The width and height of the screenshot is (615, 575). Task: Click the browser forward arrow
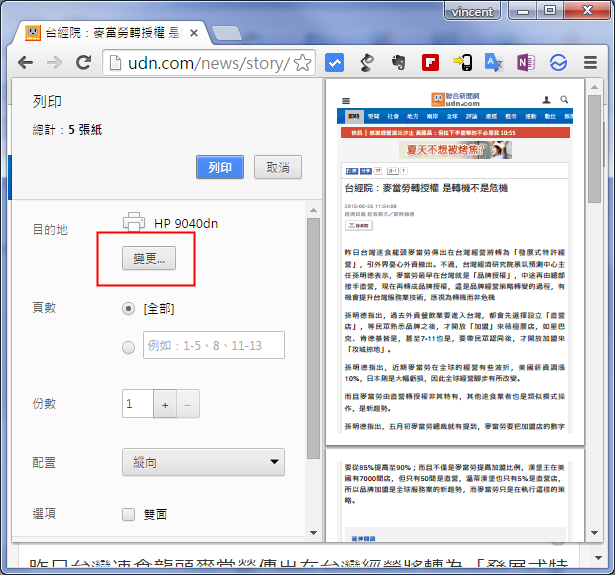[54, 63]
